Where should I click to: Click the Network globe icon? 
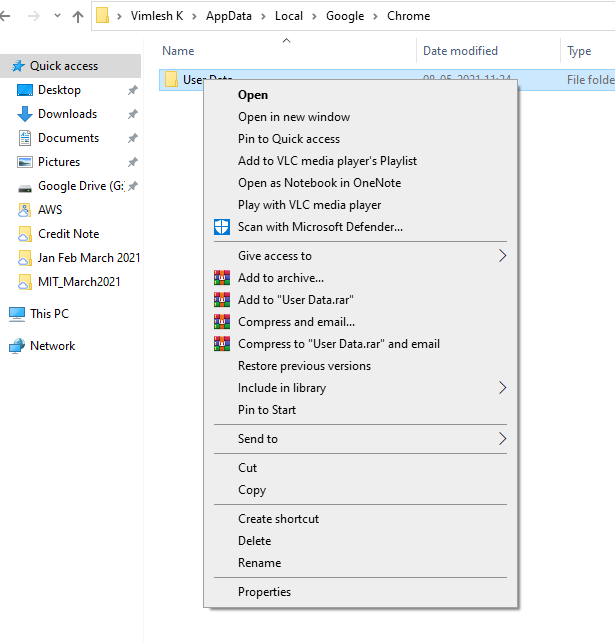pos(17,346)
